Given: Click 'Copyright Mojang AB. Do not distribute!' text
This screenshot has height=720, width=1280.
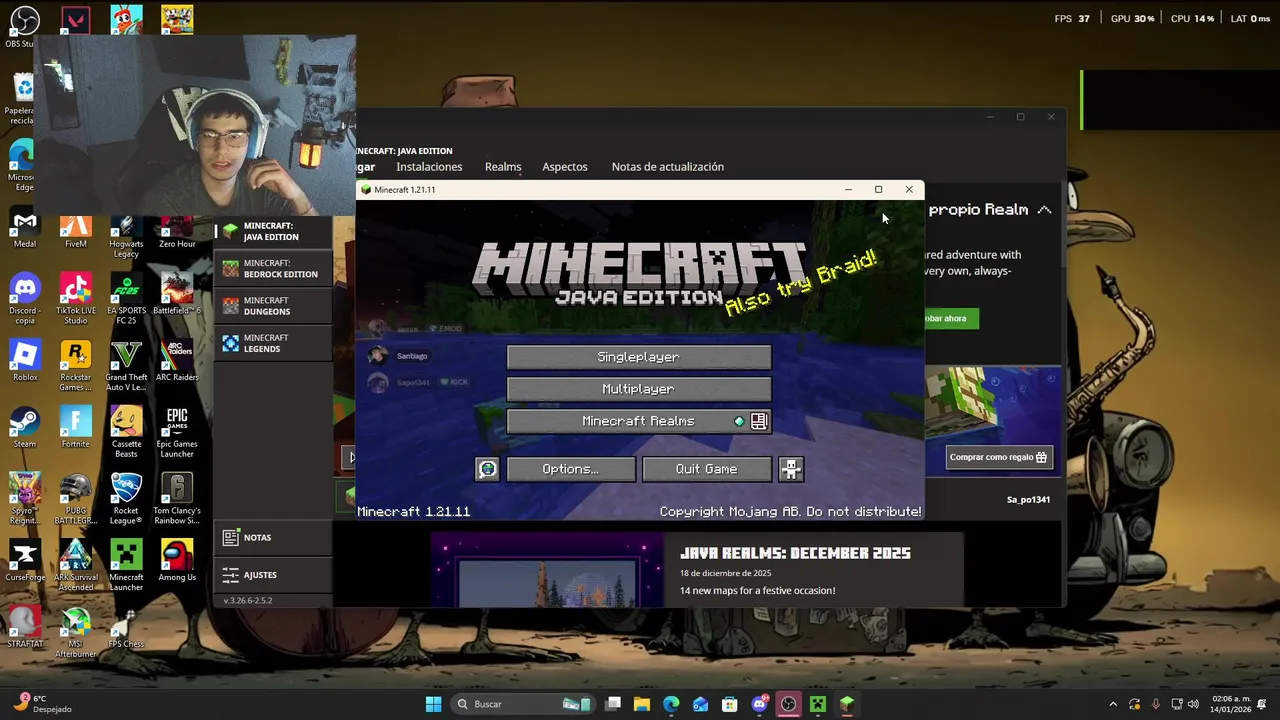Looking at the screenshot, I should coord(790,512).
